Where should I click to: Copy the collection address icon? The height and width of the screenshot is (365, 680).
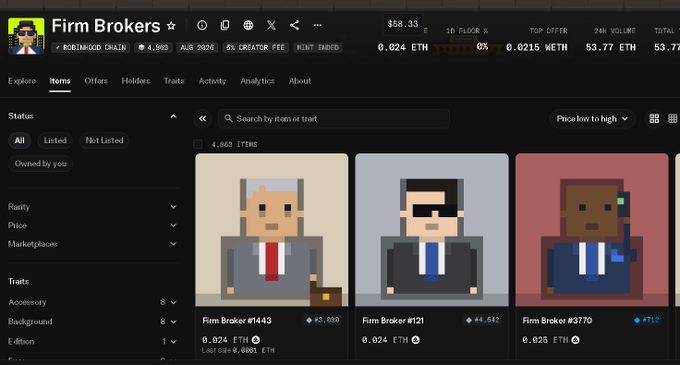pyautogui.click(x=225, y=26)
